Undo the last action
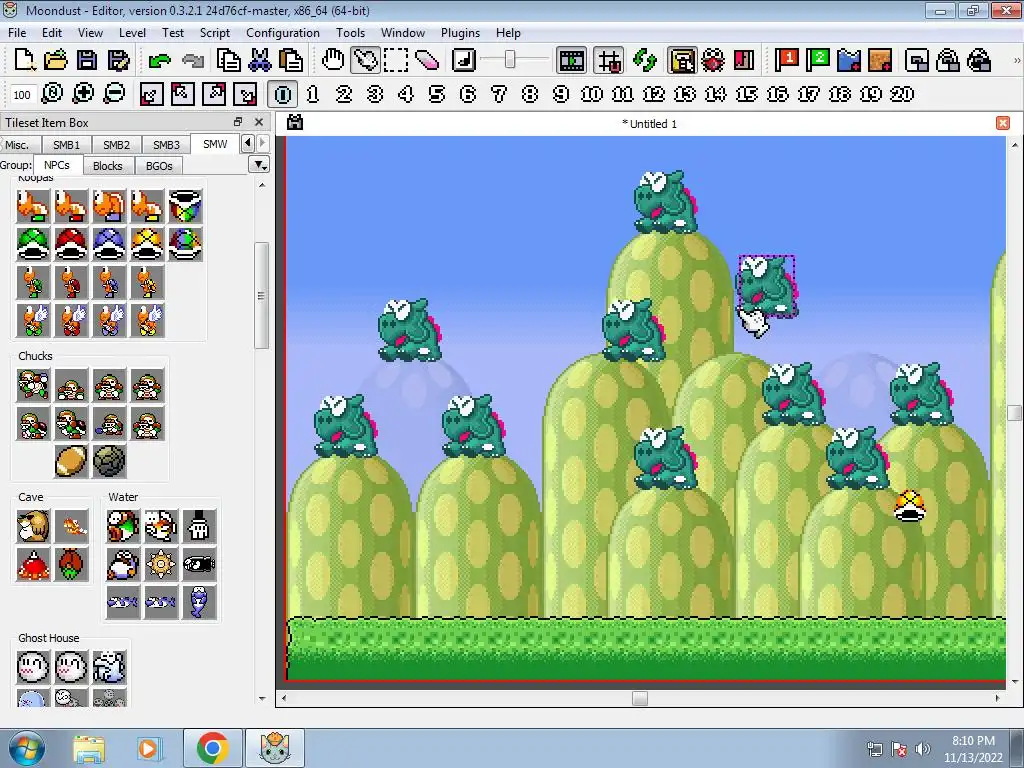The image size is (1024, 768). pyautogui.click(x=159, y=61)
